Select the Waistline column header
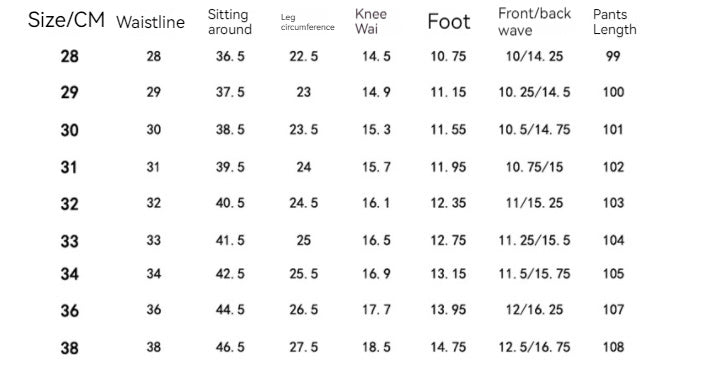This screenshot has width=705, height=366. pyautogui.click(x=150, y=22)
